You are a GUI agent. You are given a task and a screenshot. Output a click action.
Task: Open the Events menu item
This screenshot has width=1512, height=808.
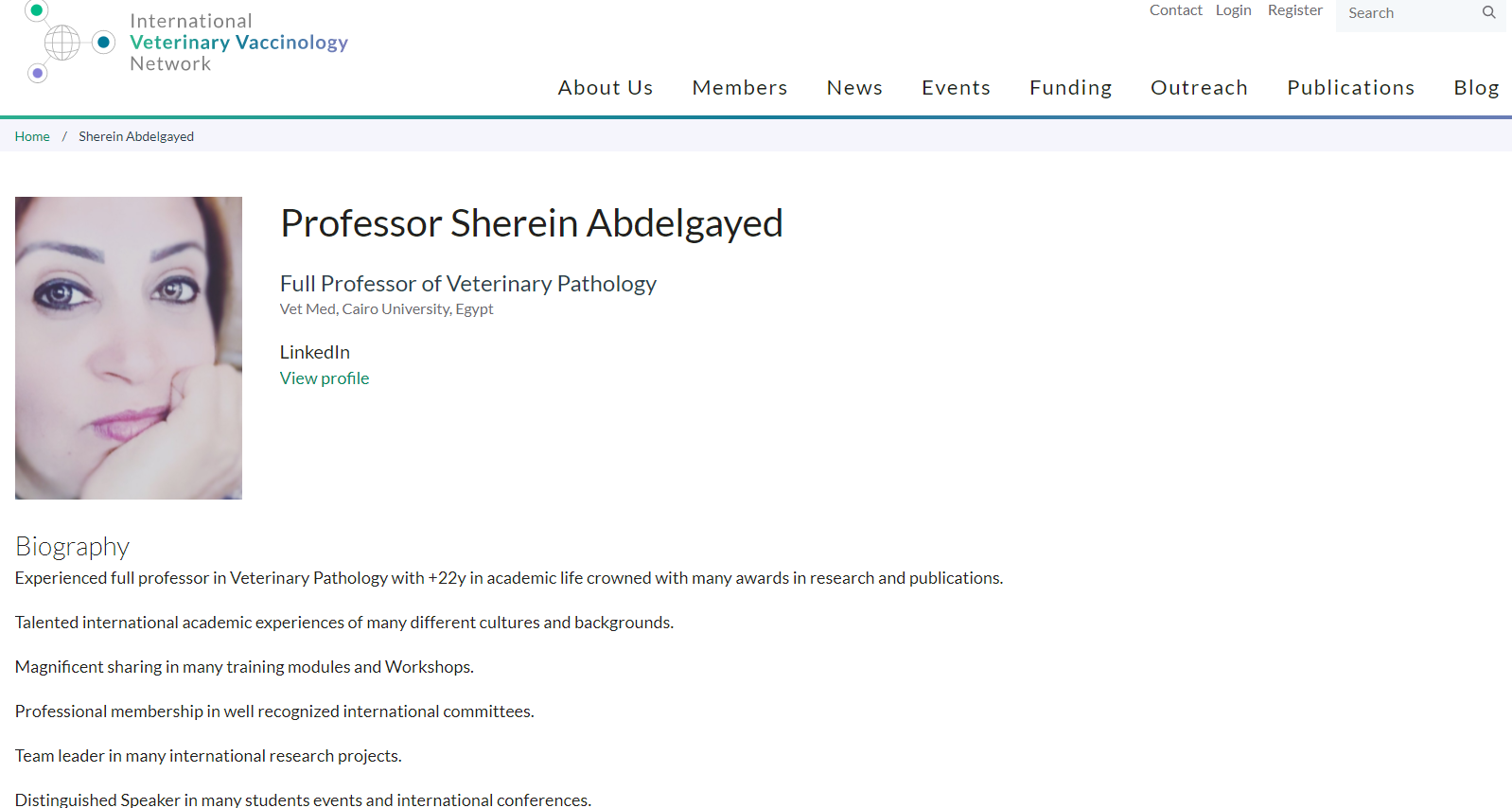click(956, 88)
